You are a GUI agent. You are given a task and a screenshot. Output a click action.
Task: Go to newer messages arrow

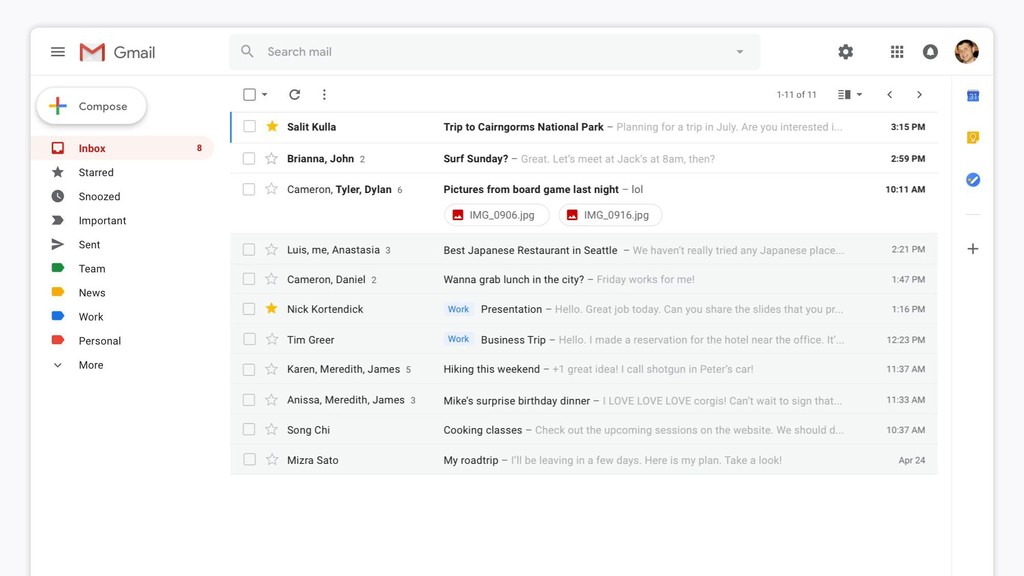coord(889,95)
